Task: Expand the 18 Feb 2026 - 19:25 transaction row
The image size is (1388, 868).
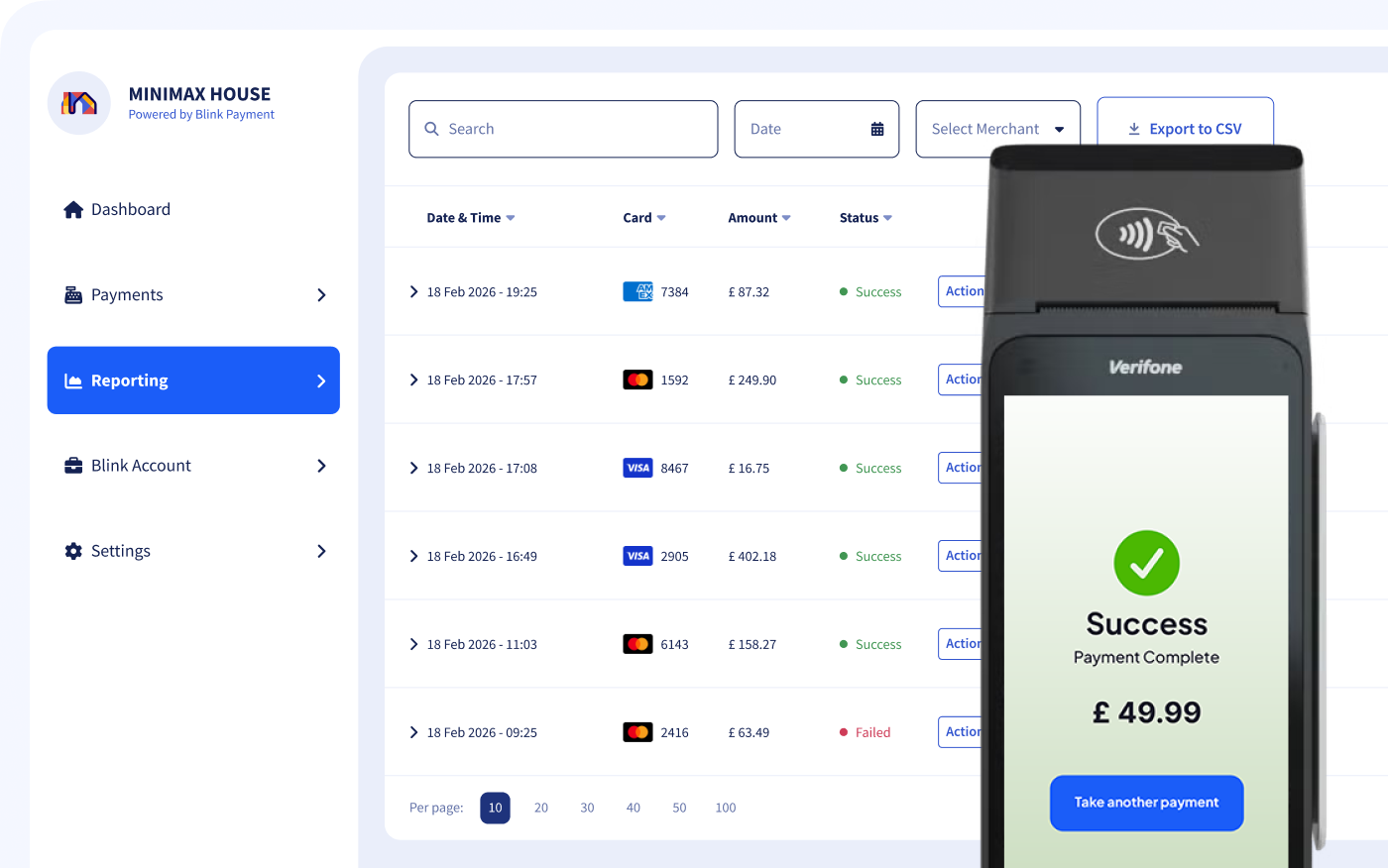Action: coord(413,291)
